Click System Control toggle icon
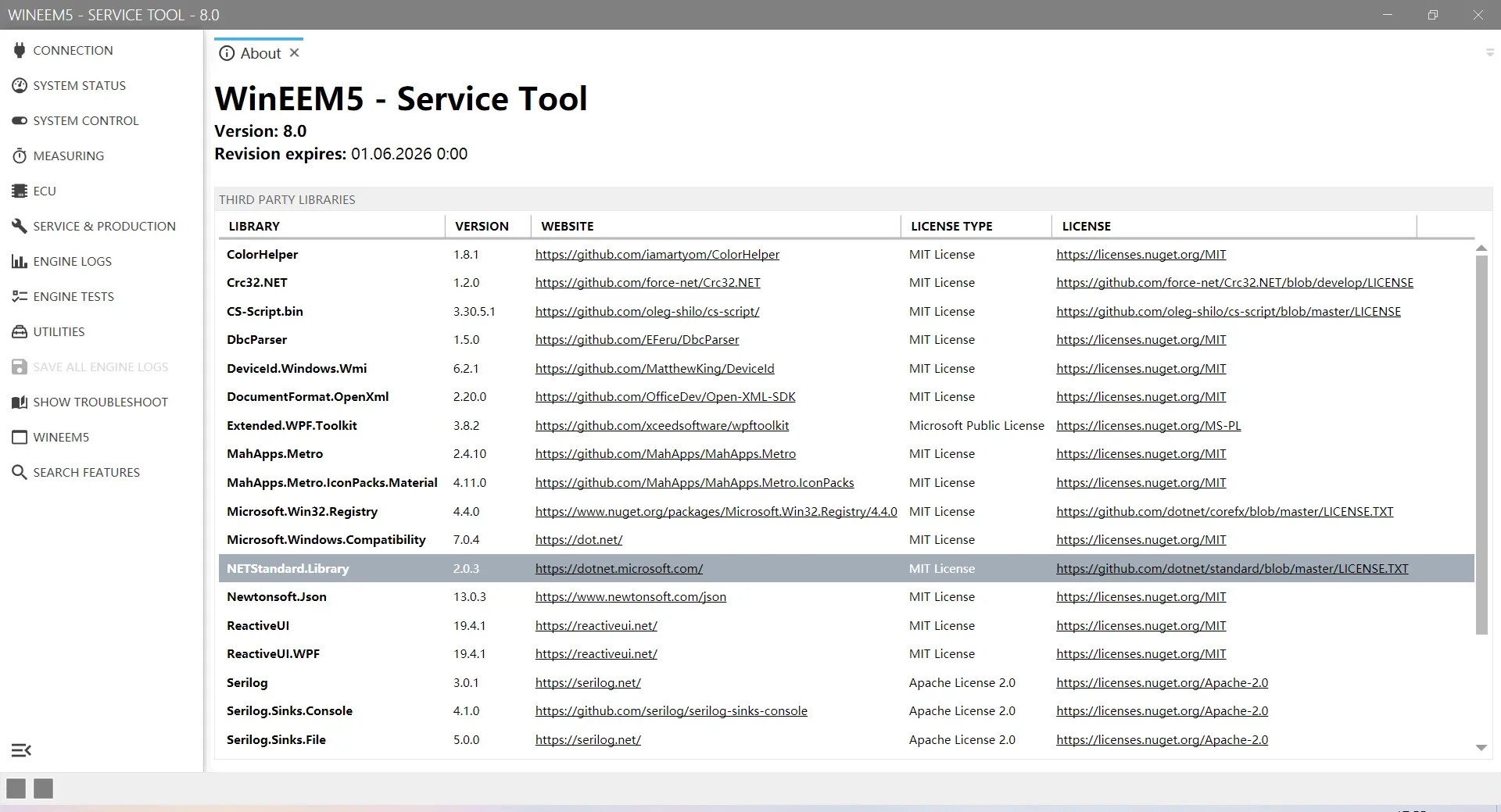This screenshot has height=812, width=1501. point(20,120)
